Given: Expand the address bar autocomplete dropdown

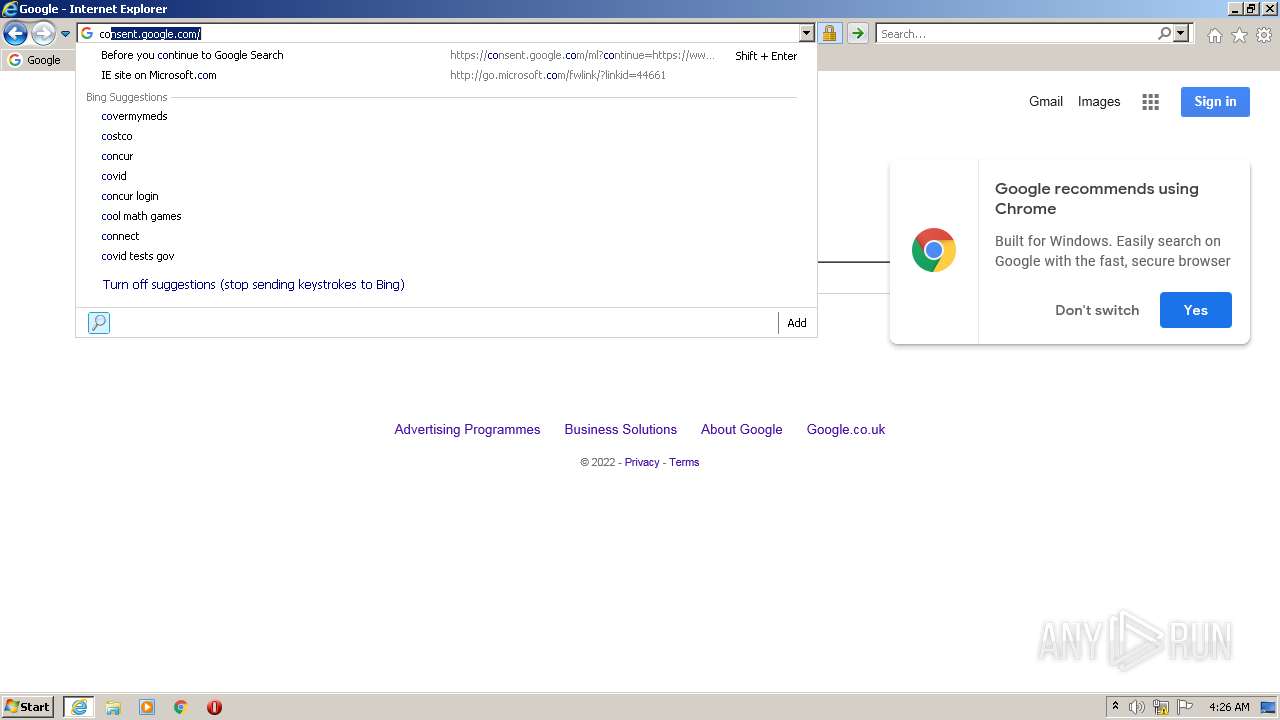Looking at the screenshot, I should (x=807, y=34).
